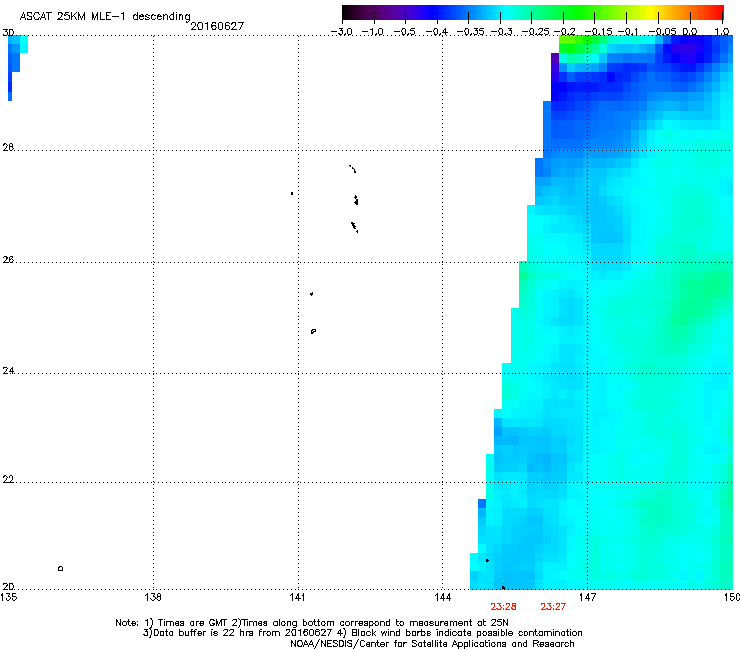Click the longitude label 147

coord(588,598)
